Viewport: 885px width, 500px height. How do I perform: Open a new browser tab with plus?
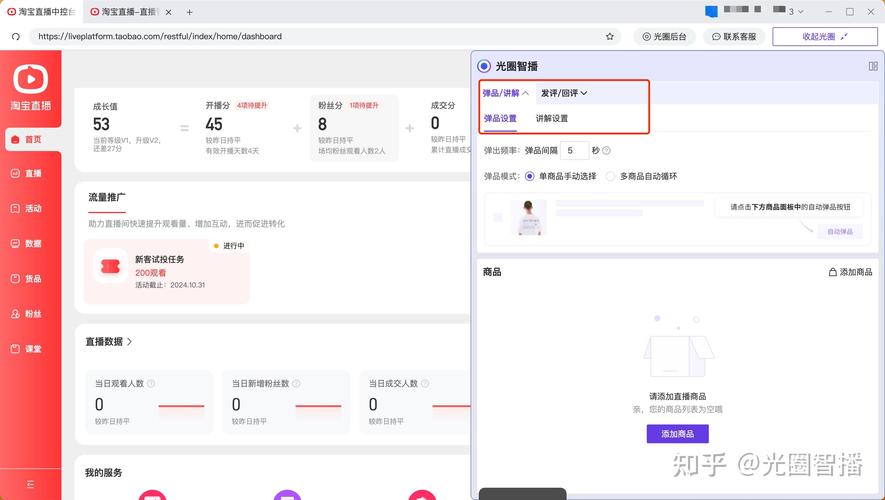190,12
